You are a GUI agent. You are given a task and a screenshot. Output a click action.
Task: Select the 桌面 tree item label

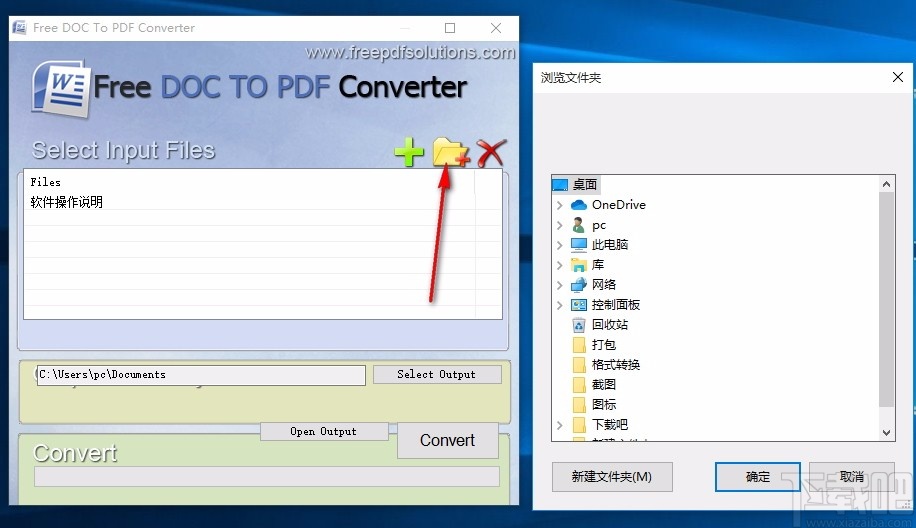[x=585, y=185]
